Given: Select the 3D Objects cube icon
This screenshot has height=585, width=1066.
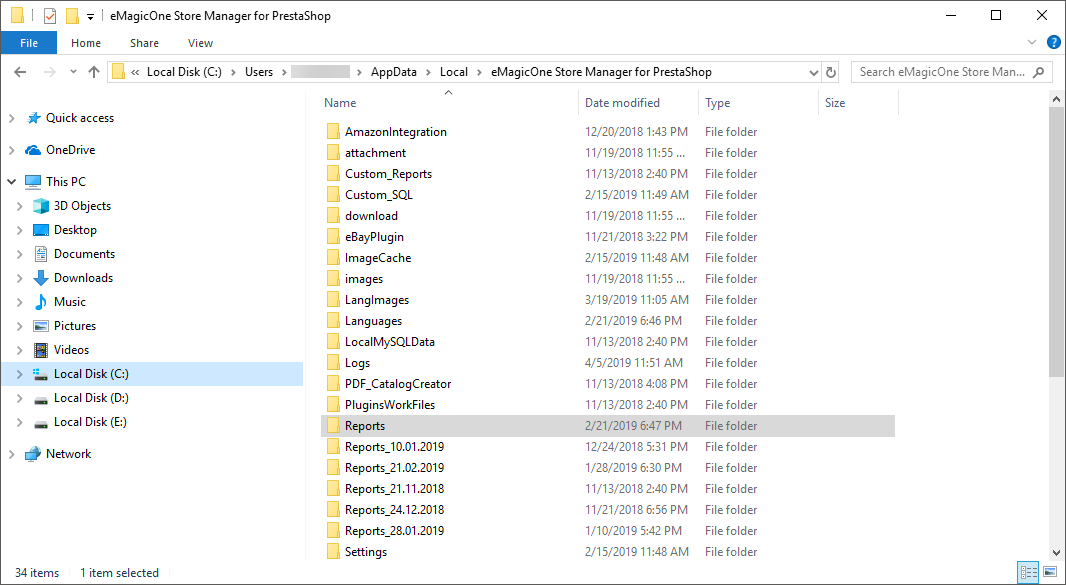Looking at the screenshot, I should (x=41, y=206).
